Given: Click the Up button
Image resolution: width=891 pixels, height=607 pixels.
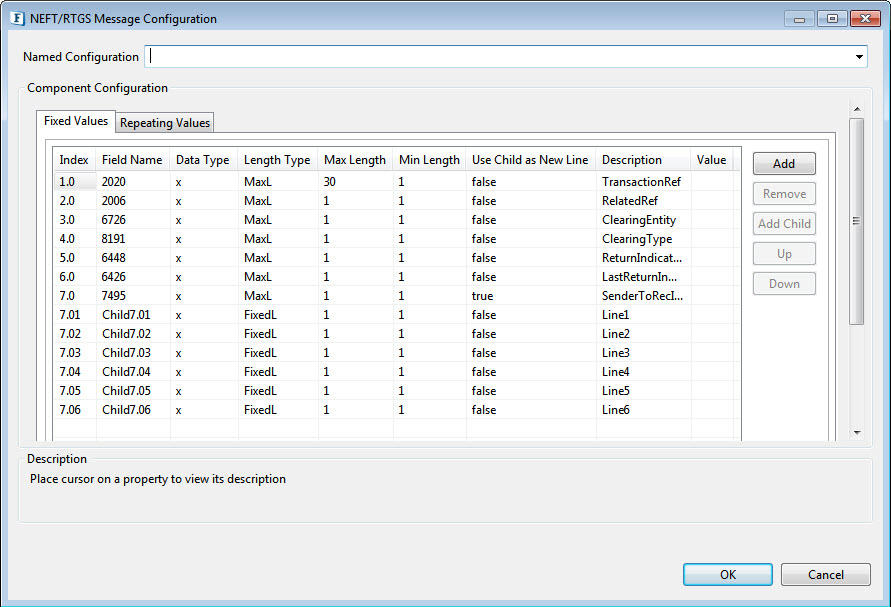Looking at the screenshot, I should (x=784, y=254).
